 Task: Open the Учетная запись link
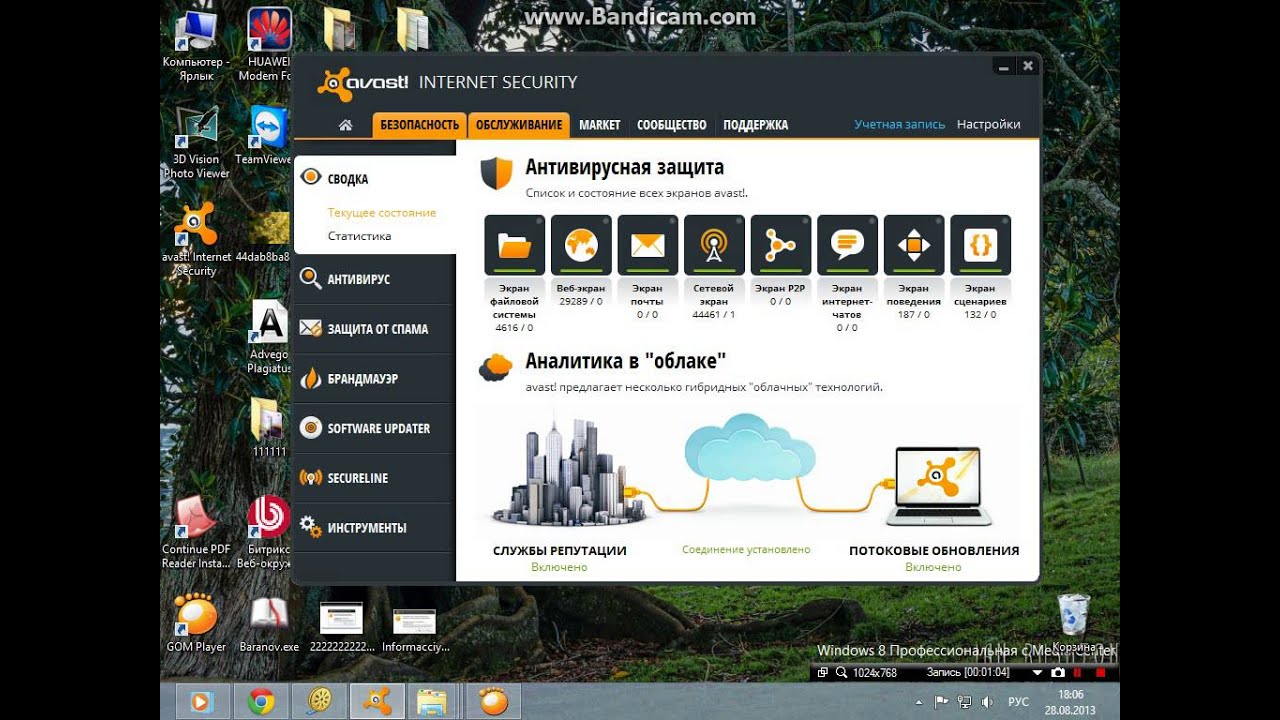[899, 125]
